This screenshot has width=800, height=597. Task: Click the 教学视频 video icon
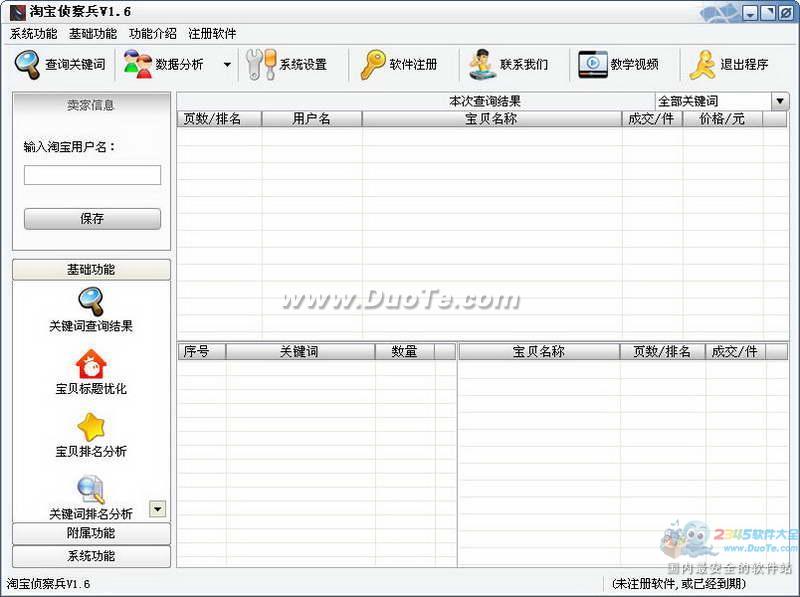(593, 64)
